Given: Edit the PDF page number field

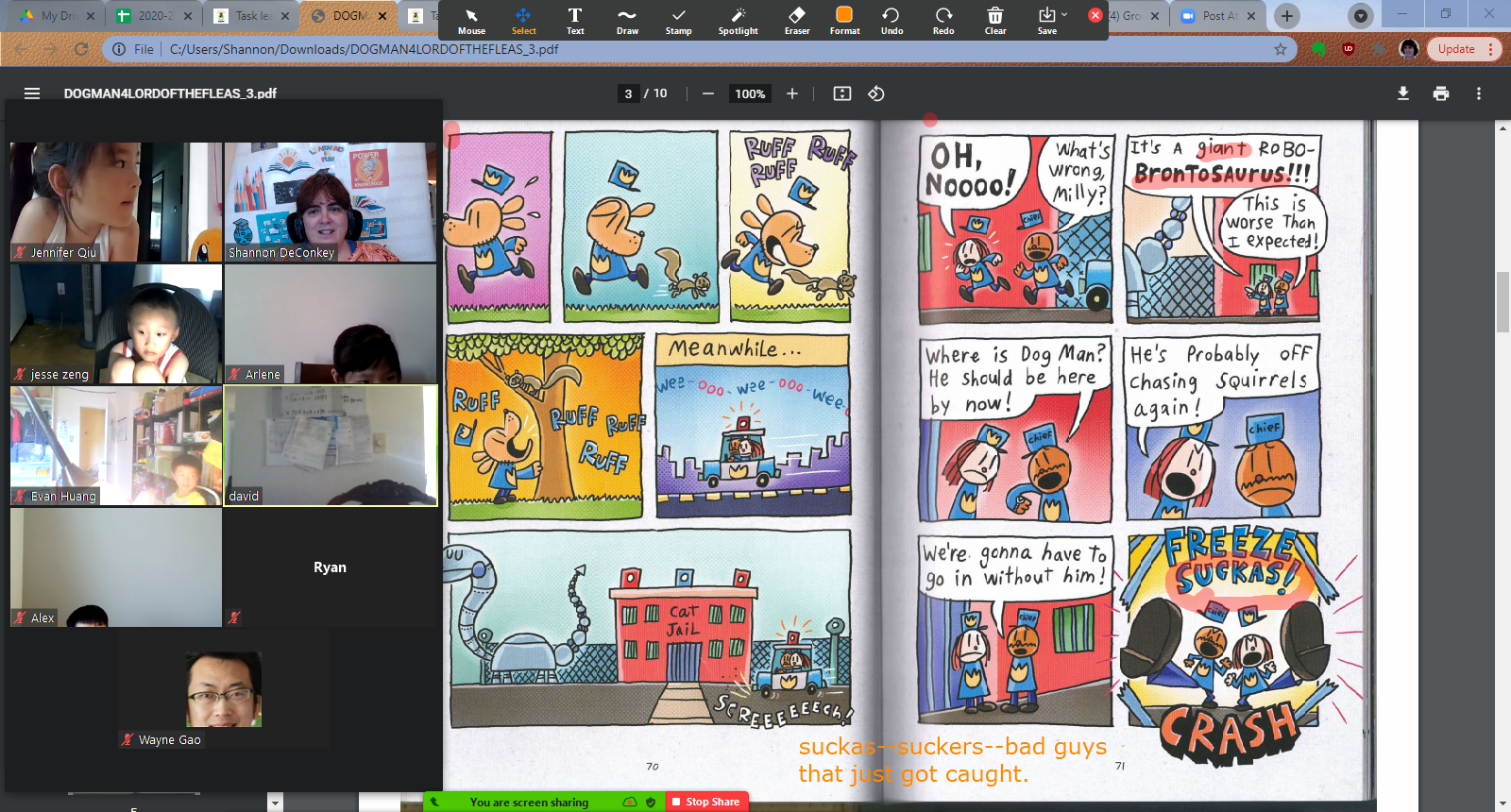Looking at the screenshot, I should [x=628, y=93].
